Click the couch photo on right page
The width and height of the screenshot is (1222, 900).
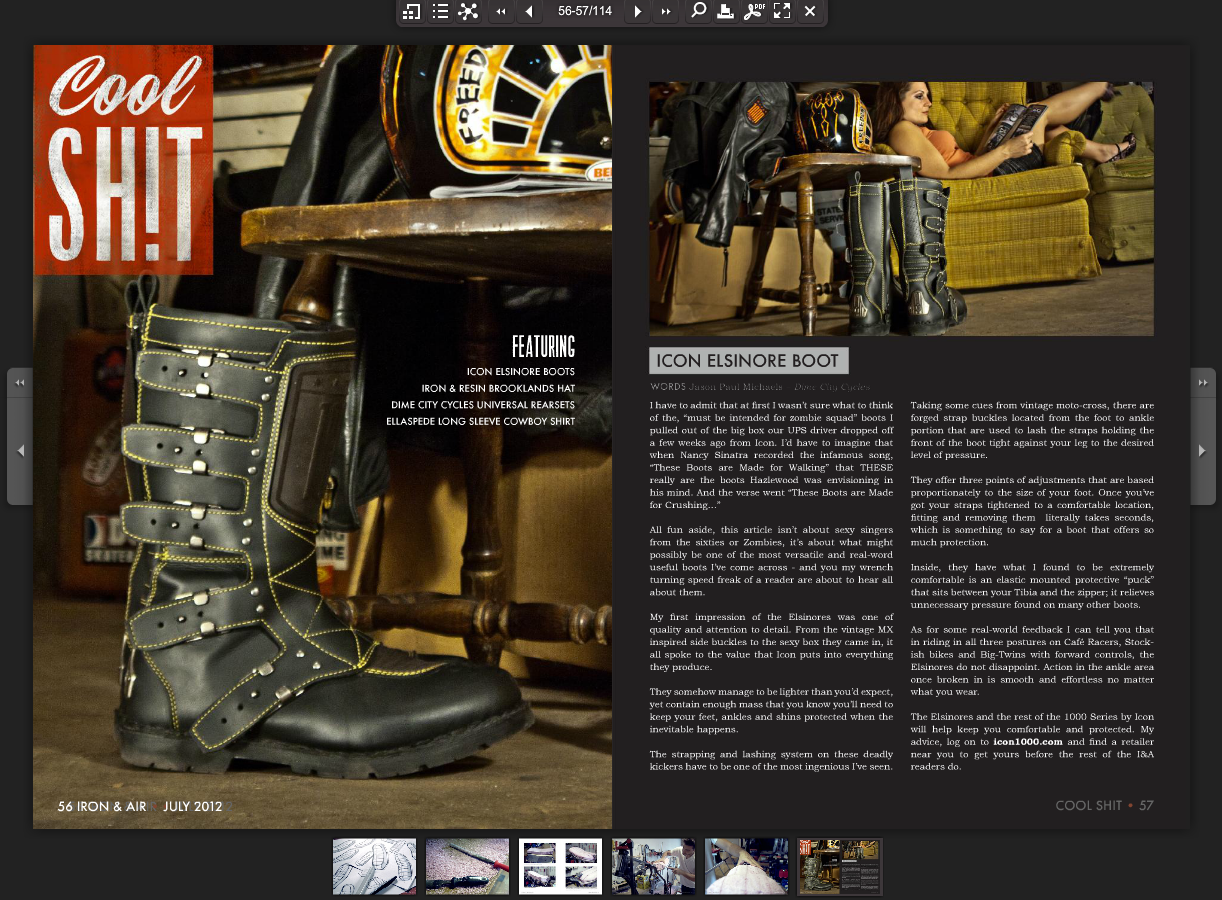coord(901,209)
